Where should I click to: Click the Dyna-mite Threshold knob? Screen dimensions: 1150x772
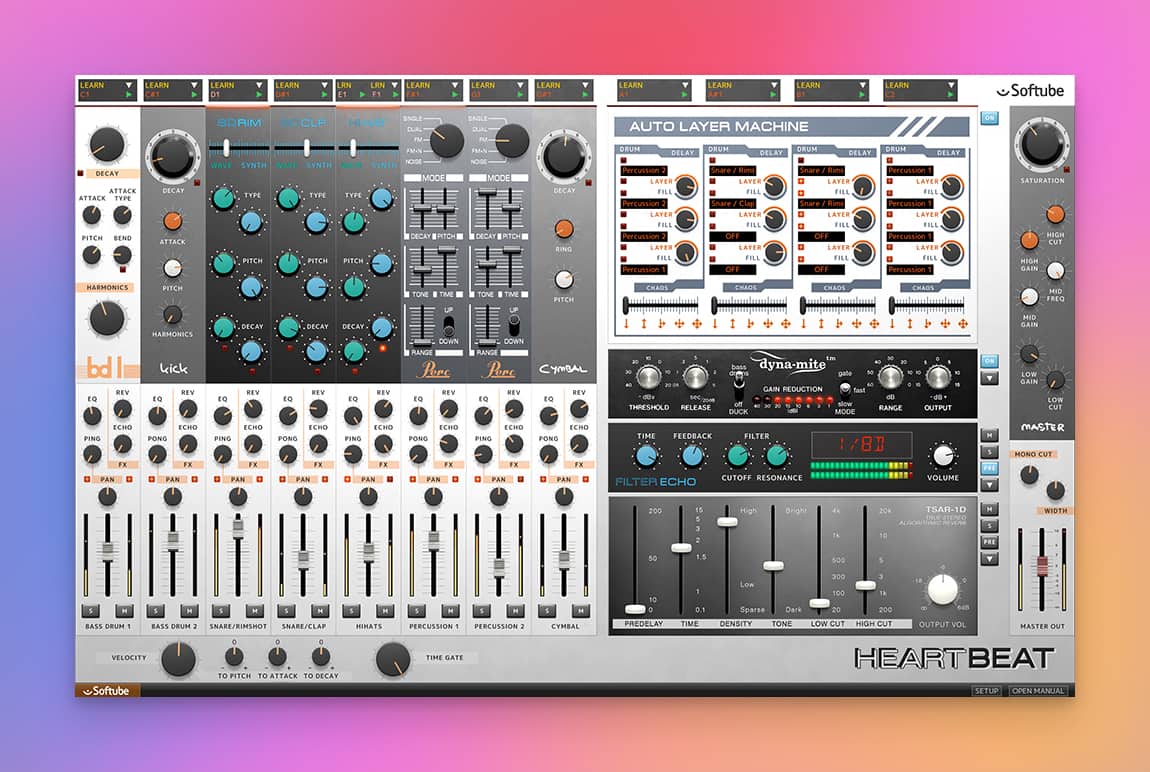pyautogui.click(x=648, y=377)
